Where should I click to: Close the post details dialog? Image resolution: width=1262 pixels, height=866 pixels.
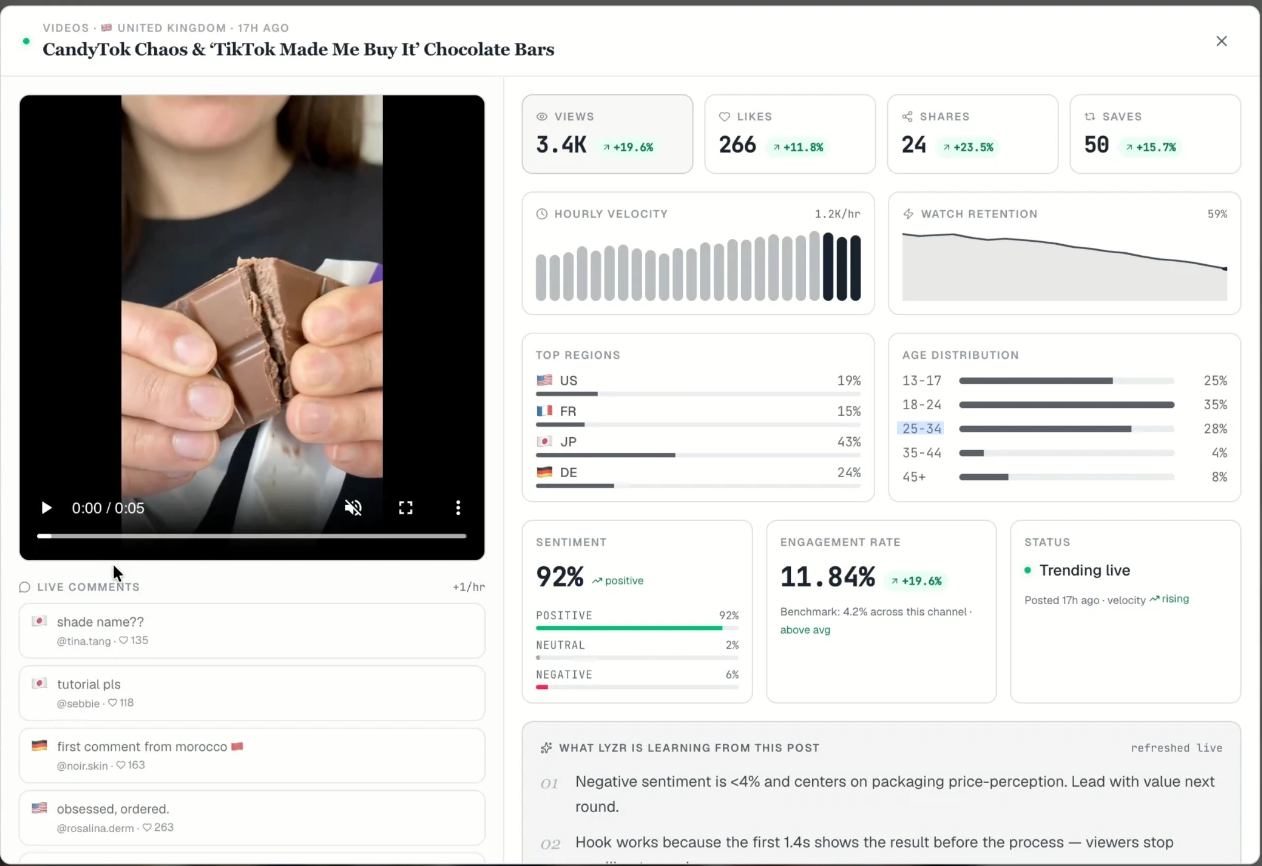click(1221, 41)
